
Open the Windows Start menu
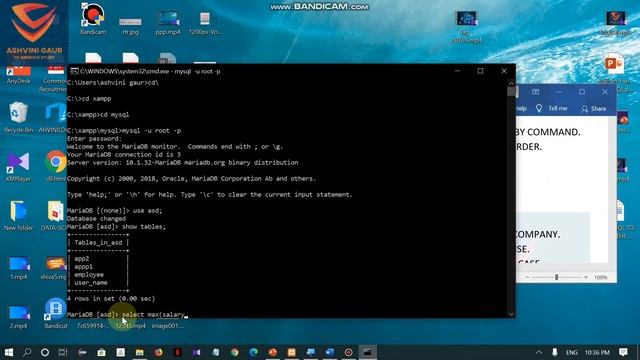pyautogui.click(x=8, y=352)
